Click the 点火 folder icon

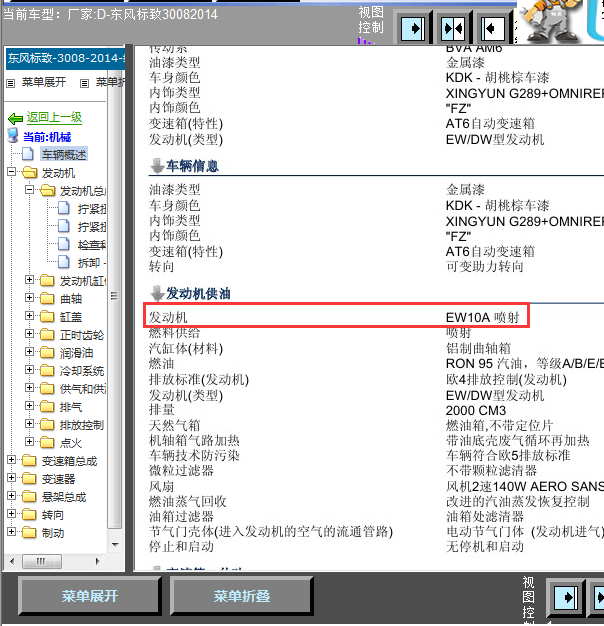tap(47, 442)
